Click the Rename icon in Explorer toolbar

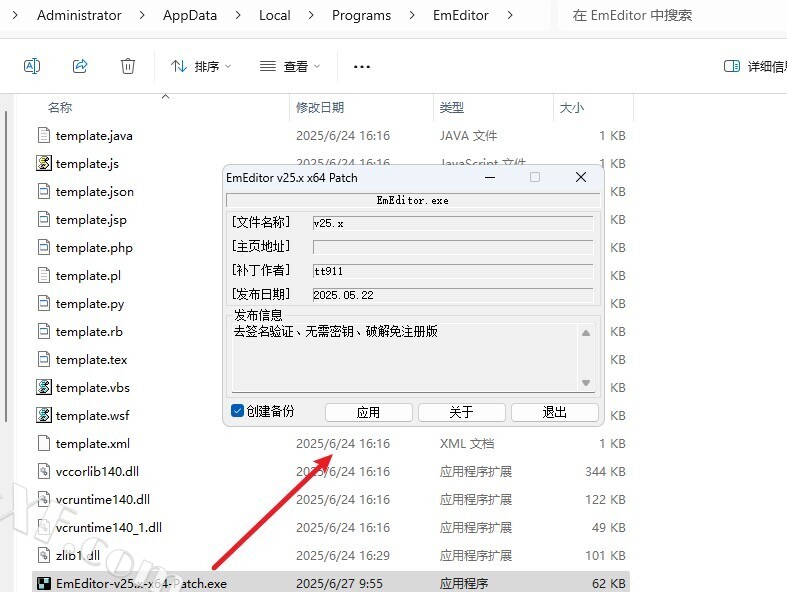[32, 66]
